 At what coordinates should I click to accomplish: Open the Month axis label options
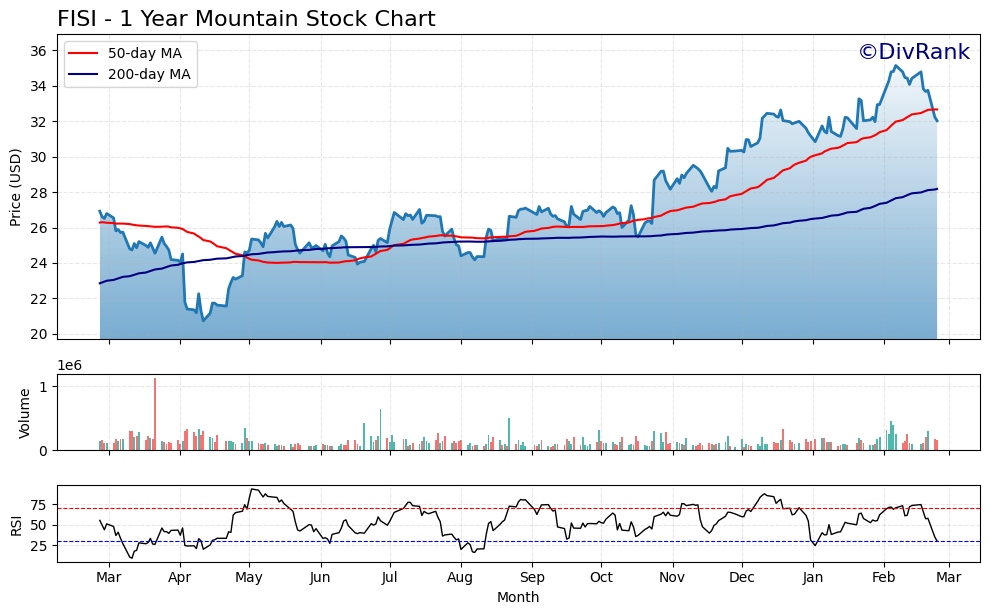(516, 595)
